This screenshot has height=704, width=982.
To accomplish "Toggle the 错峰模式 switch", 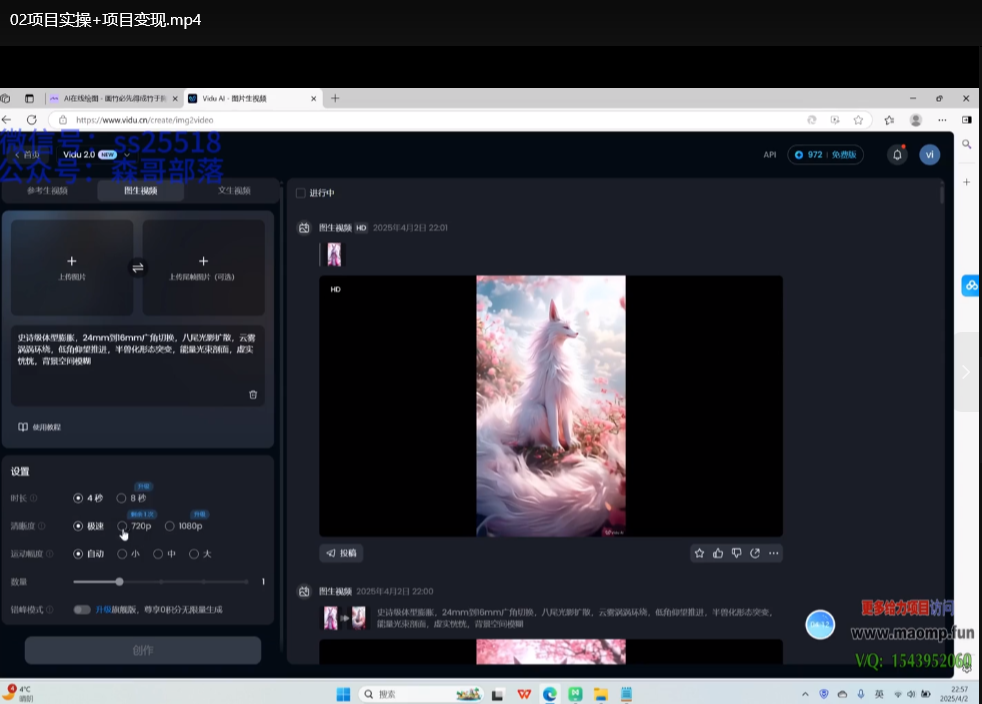I will (82, 609).
